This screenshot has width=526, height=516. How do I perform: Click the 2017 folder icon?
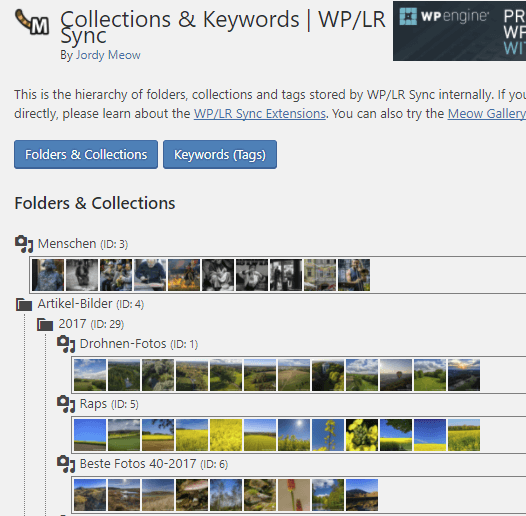point(45,324)
